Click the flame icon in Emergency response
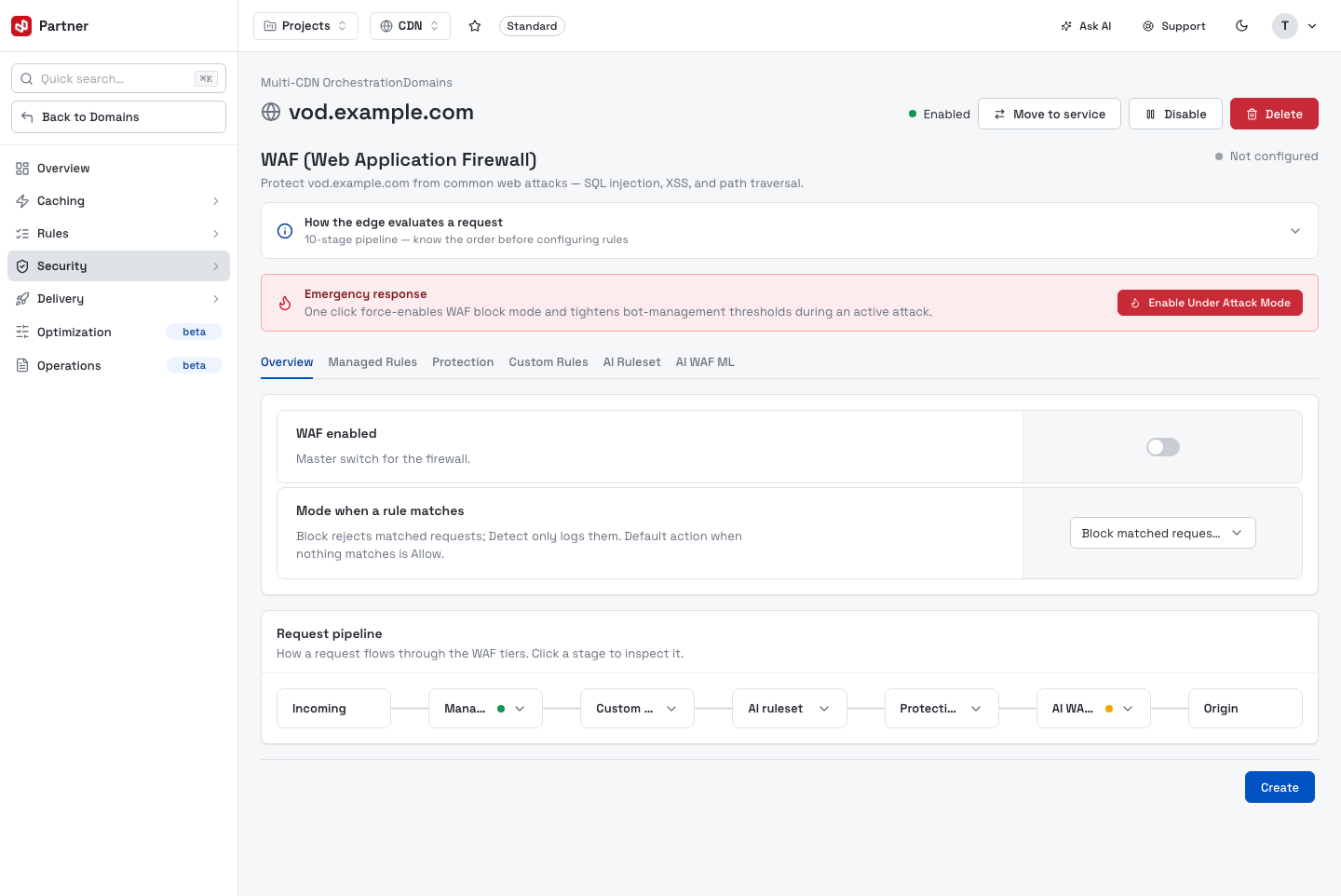Screen dimensions: 1341x896 tap(286, 303)
